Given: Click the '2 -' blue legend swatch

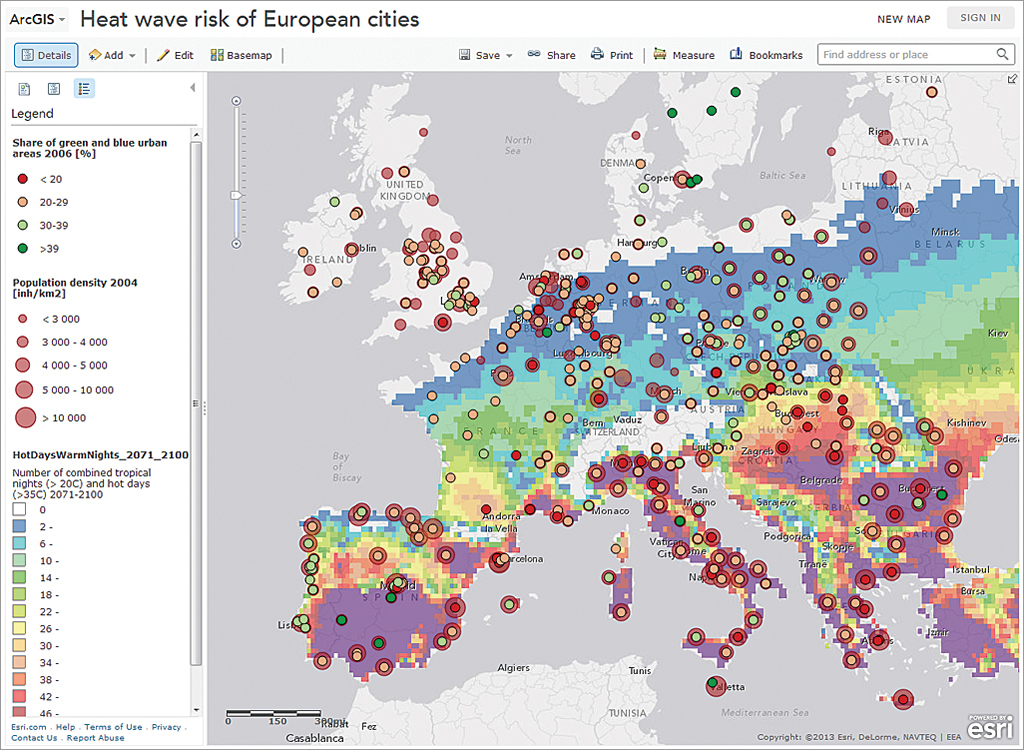Looking at the screenshot, I should click(20, 526).
